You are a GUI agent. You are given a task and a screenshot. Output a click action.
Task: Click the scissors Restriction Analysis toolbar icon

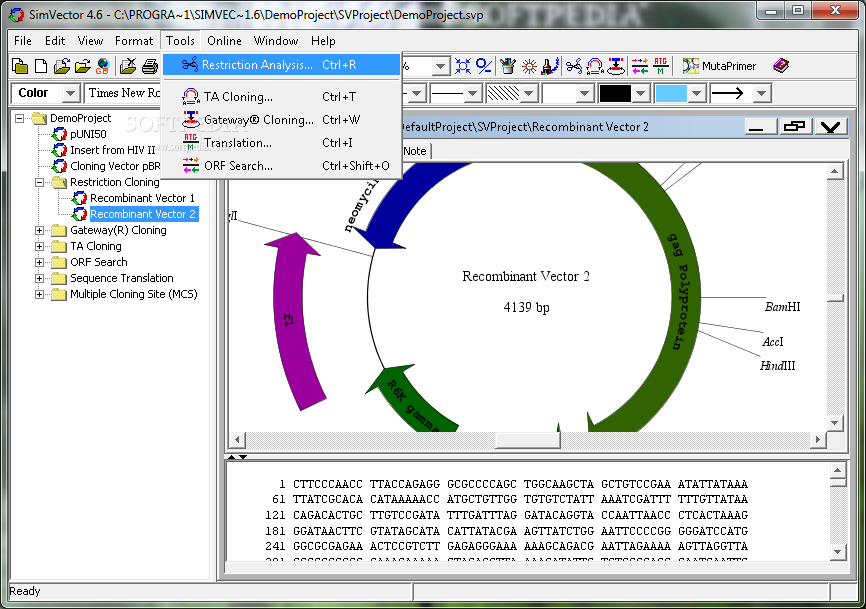click(x=574, y=66)
